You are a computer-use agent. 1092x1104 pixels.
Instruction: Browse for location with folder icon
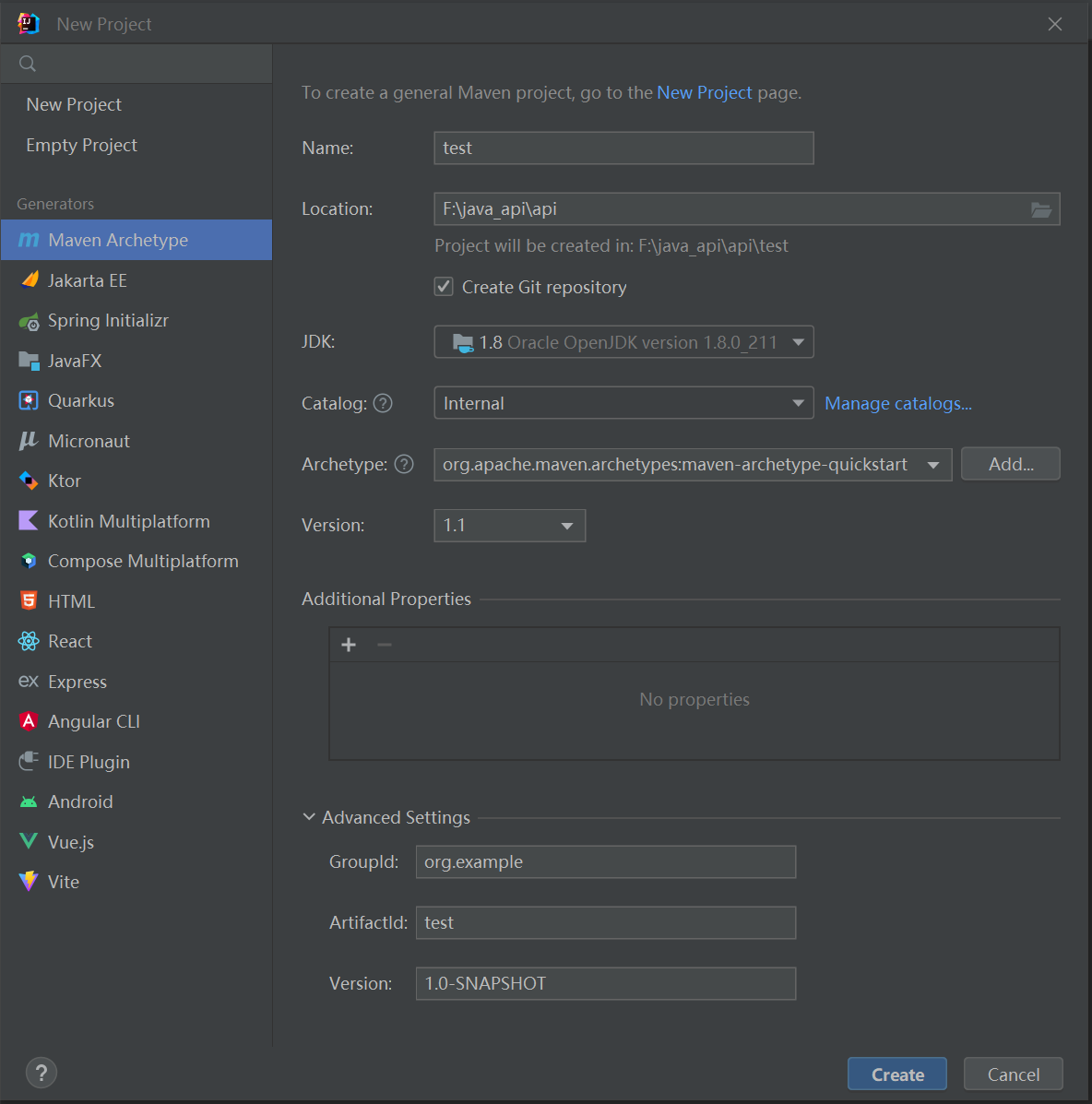pyautogui.click(x=1041, y=209)
